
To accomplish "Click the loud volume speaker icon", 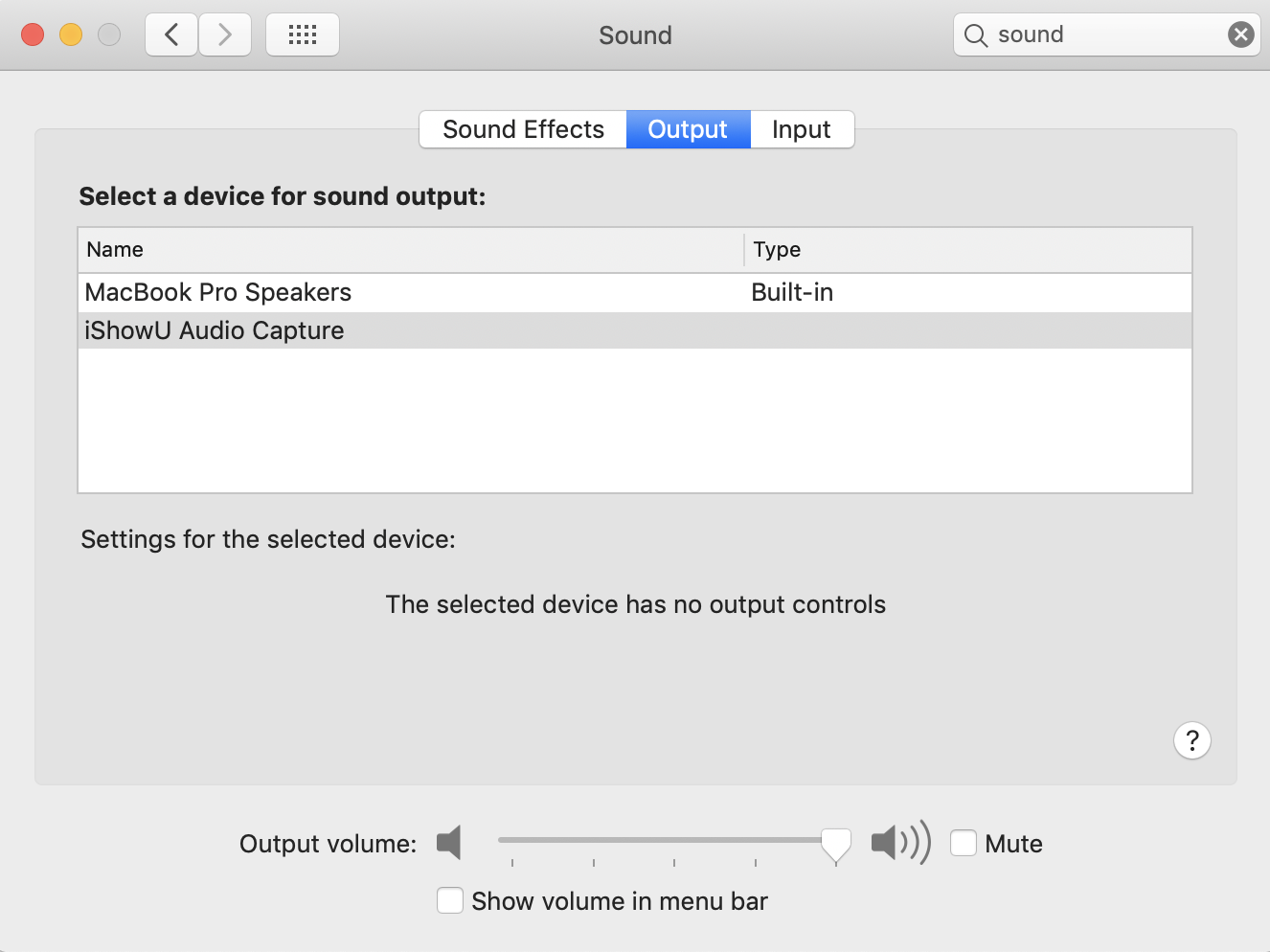I will [899, 843].
